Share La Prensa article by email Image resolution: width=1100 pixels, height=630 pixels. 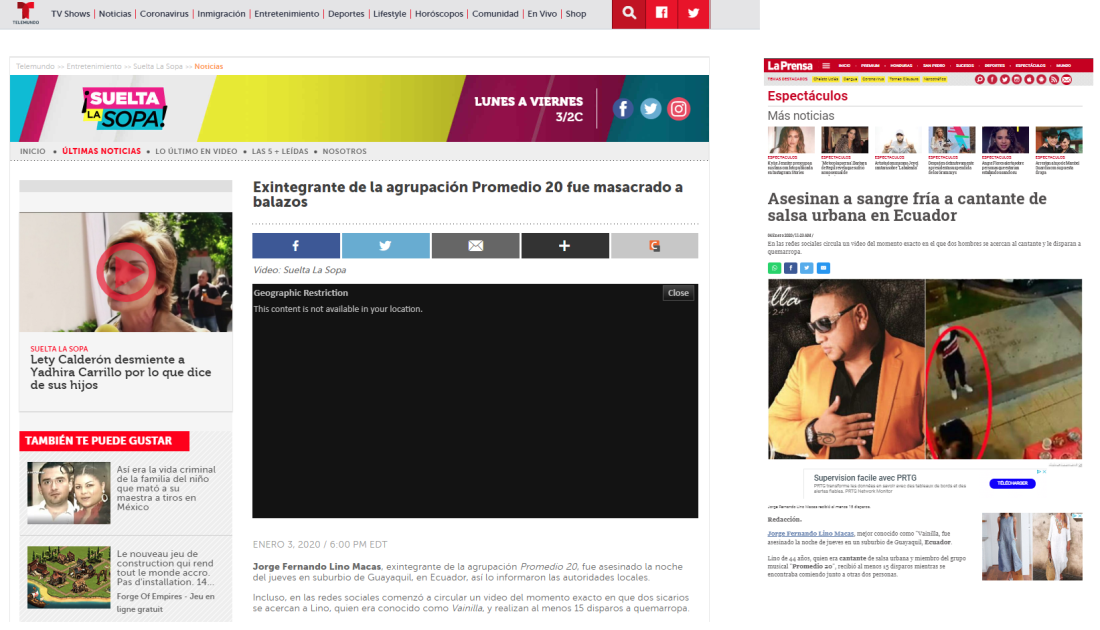[824, 268]
